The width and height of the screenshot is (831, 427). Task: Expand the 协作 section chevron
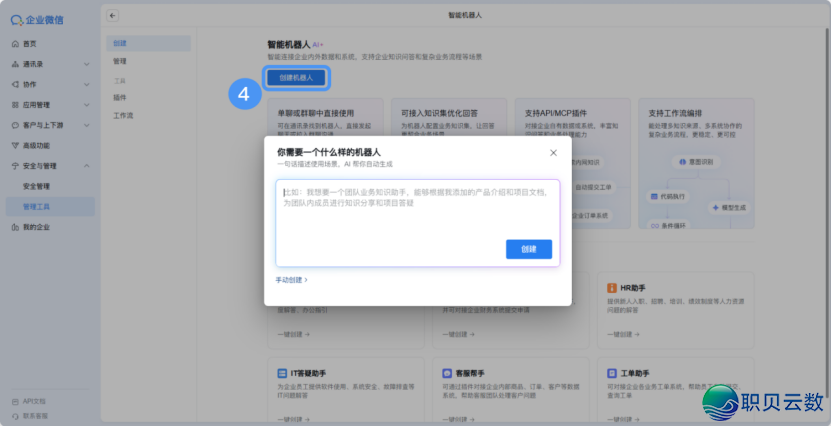click(86, 85)
